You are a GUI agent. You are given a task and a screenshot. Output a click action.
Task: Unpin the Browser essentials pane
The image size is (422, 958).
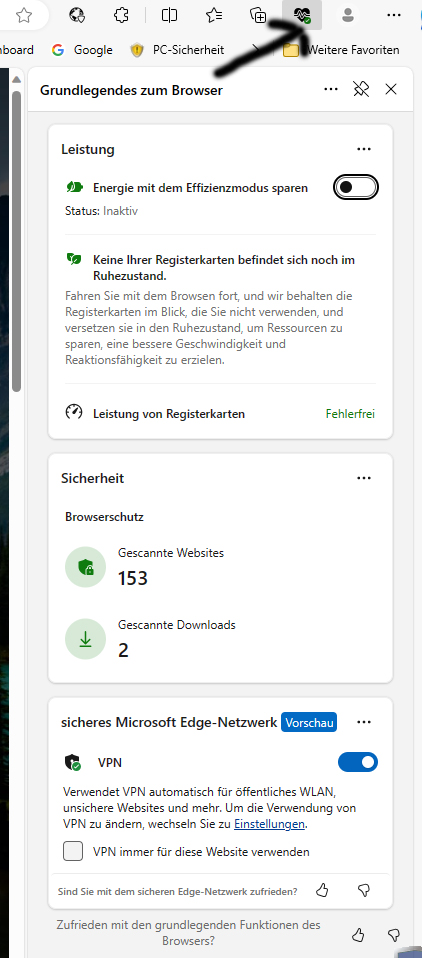point(361,90)
